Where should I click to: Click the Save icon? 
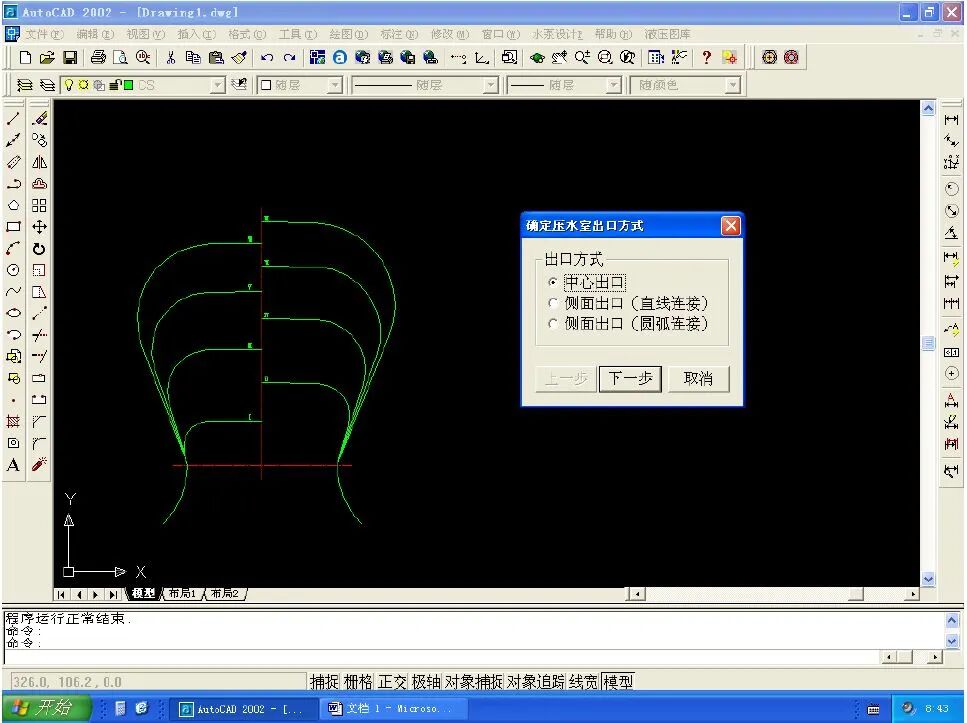[x=70, y=57]
